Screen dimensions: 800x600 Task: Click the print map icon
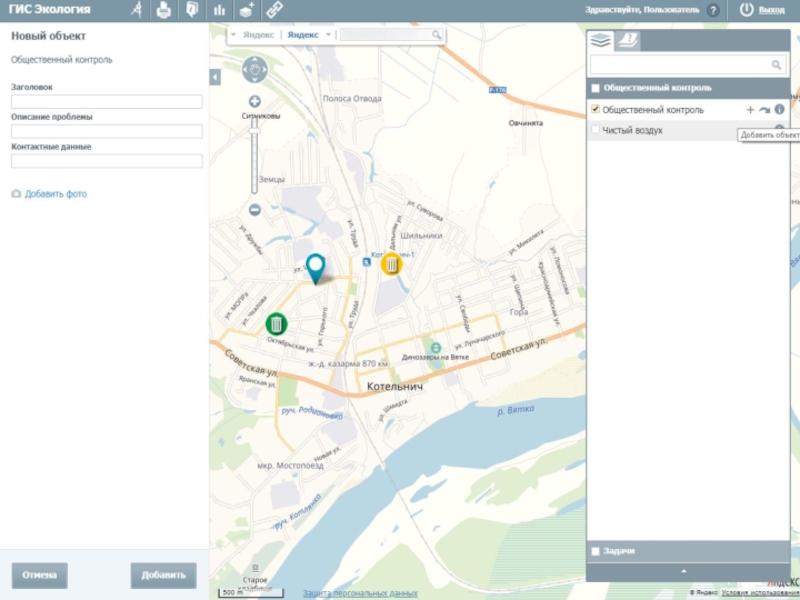click(x=164, y=10)
